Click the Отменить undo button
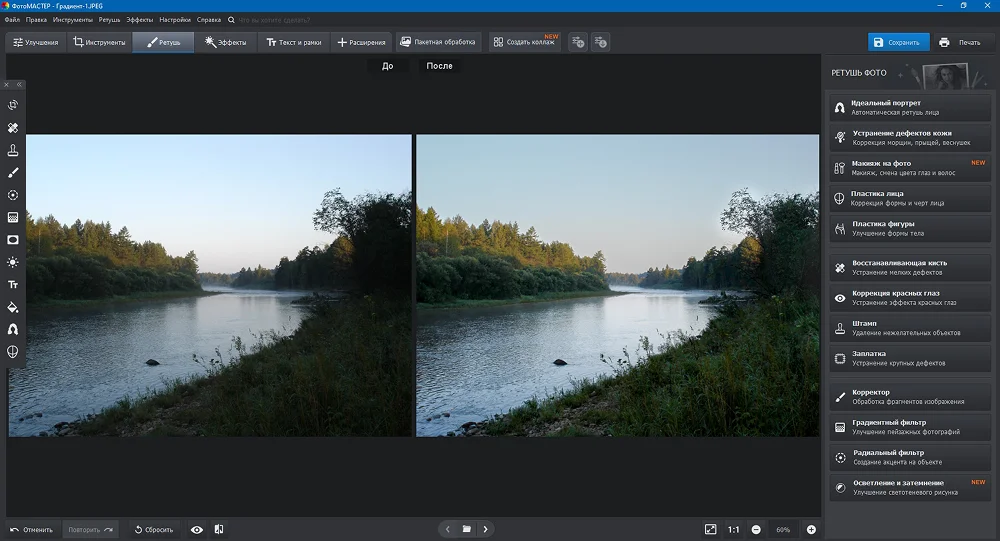This screenshot has height=541, width=1000. coord(32,530)
